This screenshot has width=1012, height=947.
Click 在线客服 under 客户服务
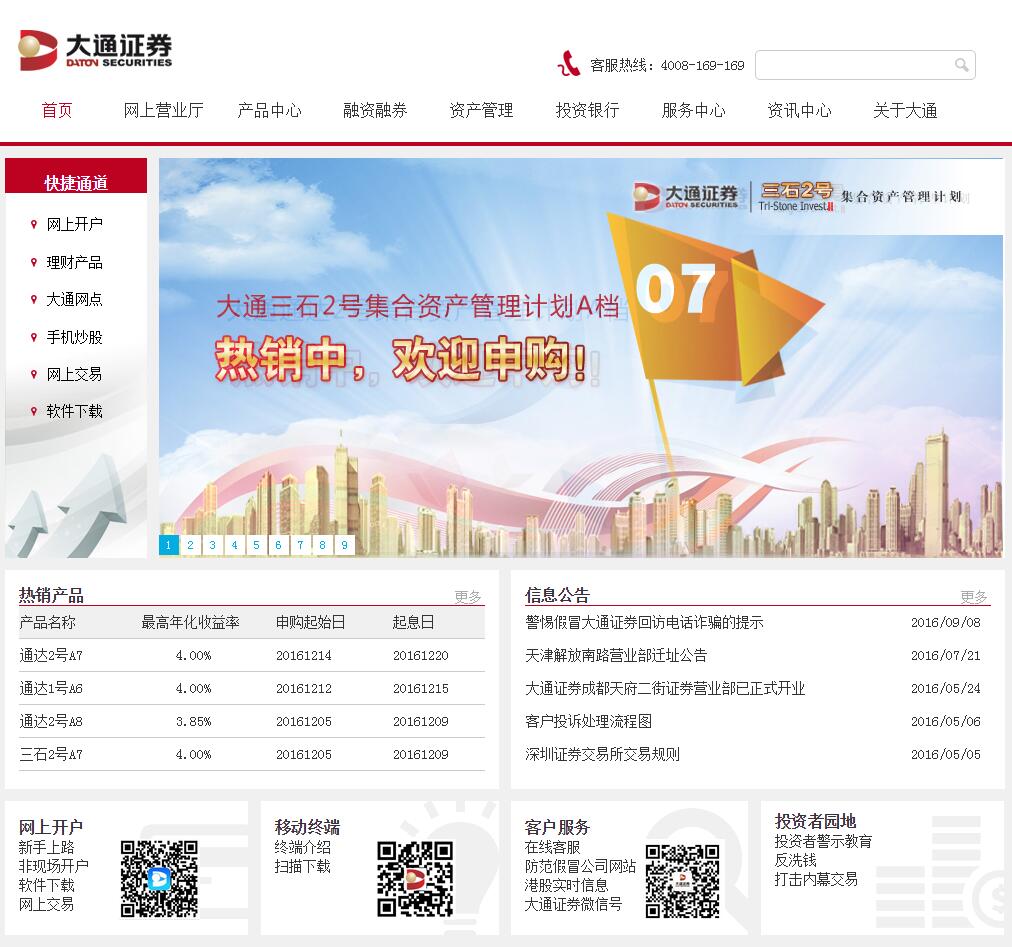click(552, 847)
